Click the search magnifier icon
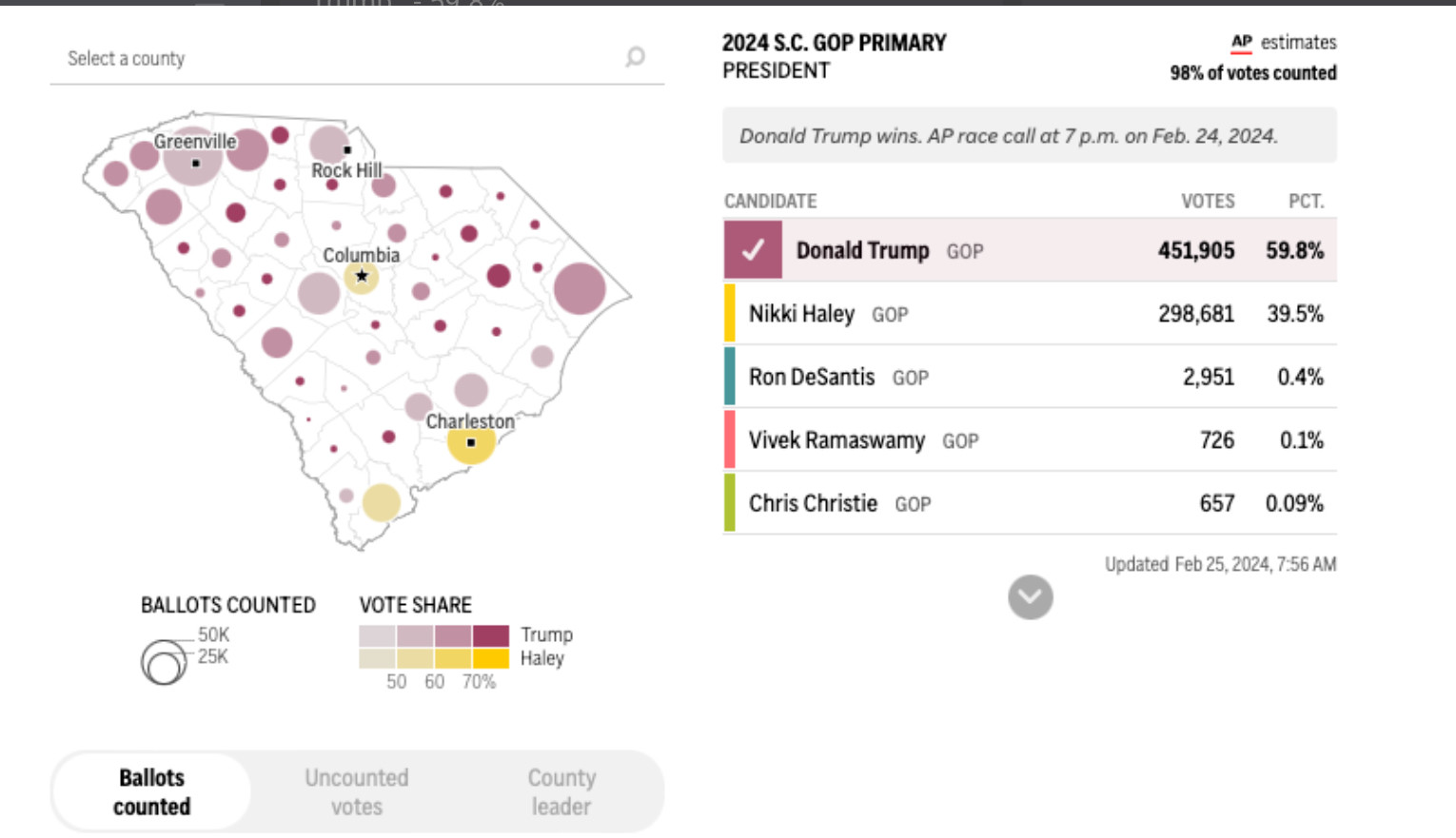Image resolution: width=1456 pixels, height=838 pixels. point(635,58)
